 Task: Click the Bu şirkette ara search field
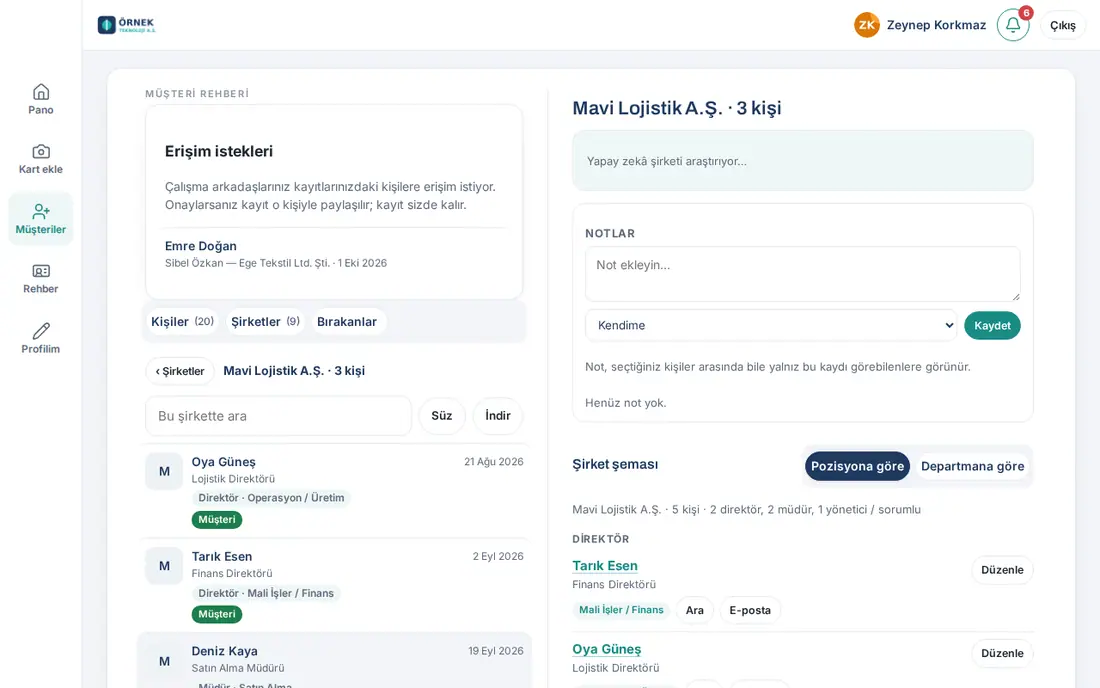pyautogui.click(x=279, y=416)
